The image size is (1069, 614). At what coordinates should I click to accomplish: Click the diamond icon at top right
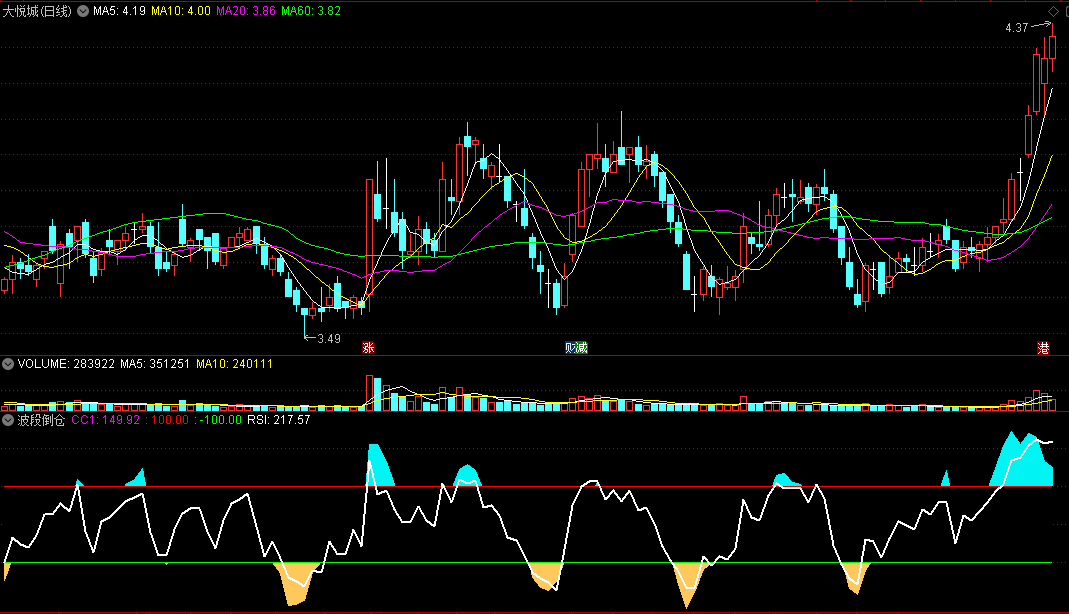(x=1053, y=11)
